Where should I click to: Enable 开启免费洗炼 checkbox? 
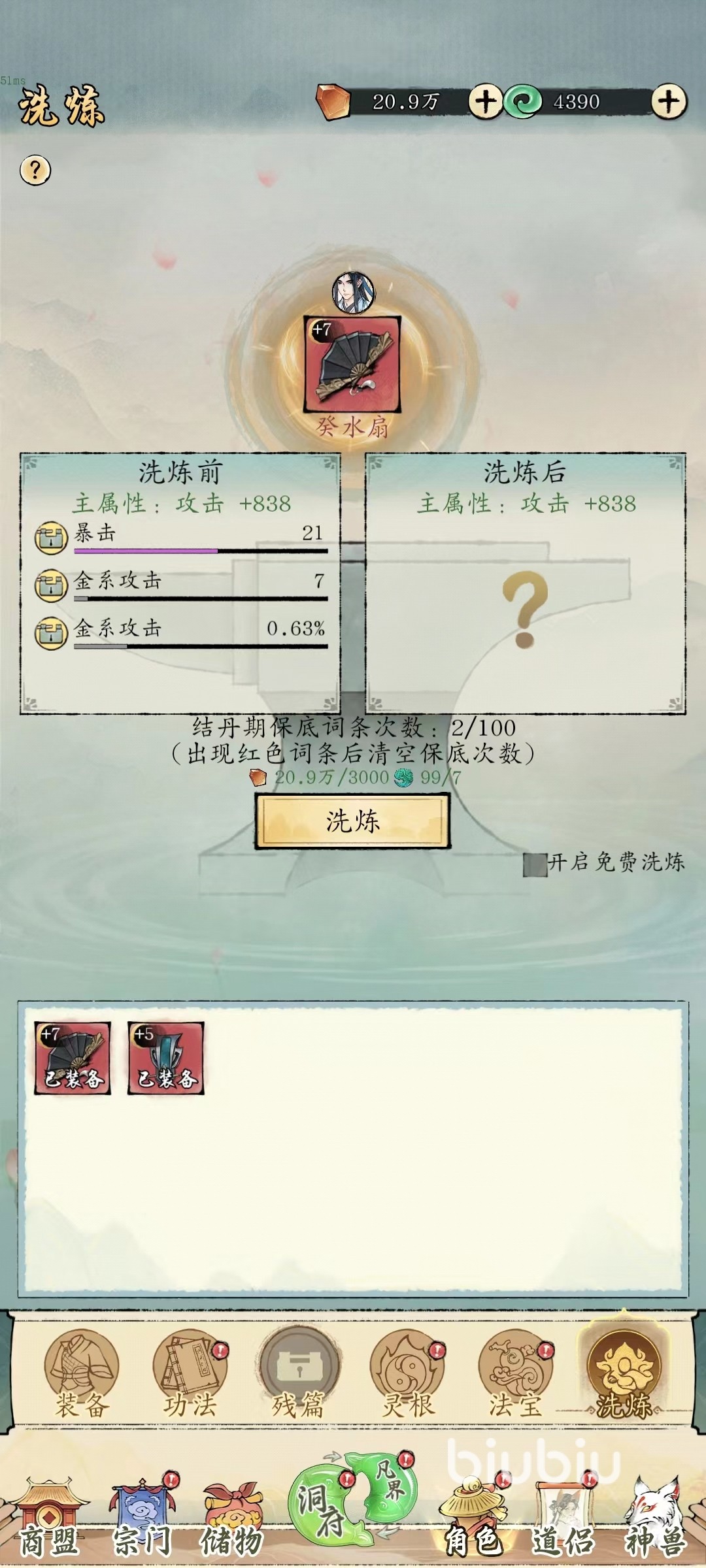(535, 864)
